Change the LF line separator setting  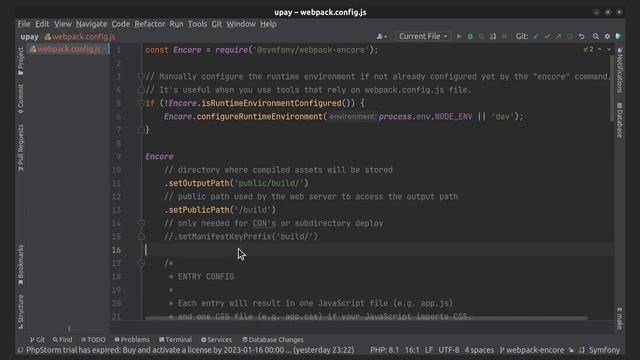429,350
